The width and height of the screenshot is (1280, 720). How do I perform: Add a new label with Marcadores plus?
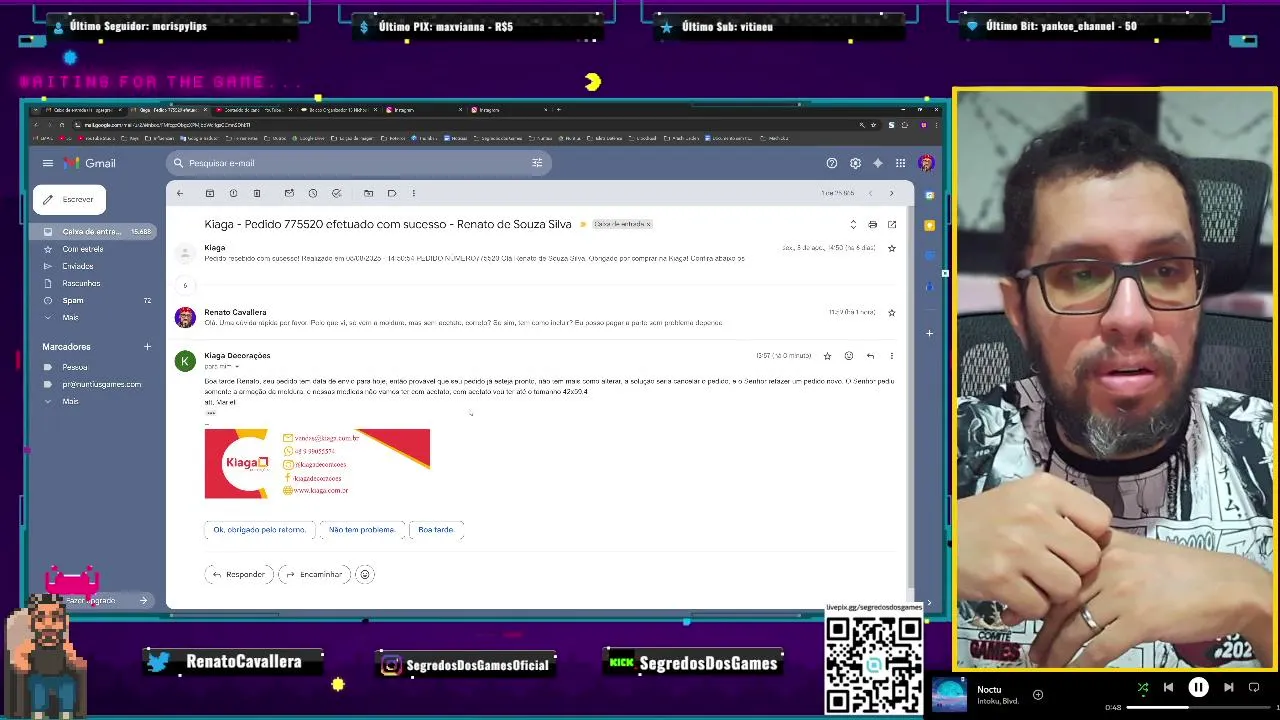pyautogui.click(x=147, y=347)
